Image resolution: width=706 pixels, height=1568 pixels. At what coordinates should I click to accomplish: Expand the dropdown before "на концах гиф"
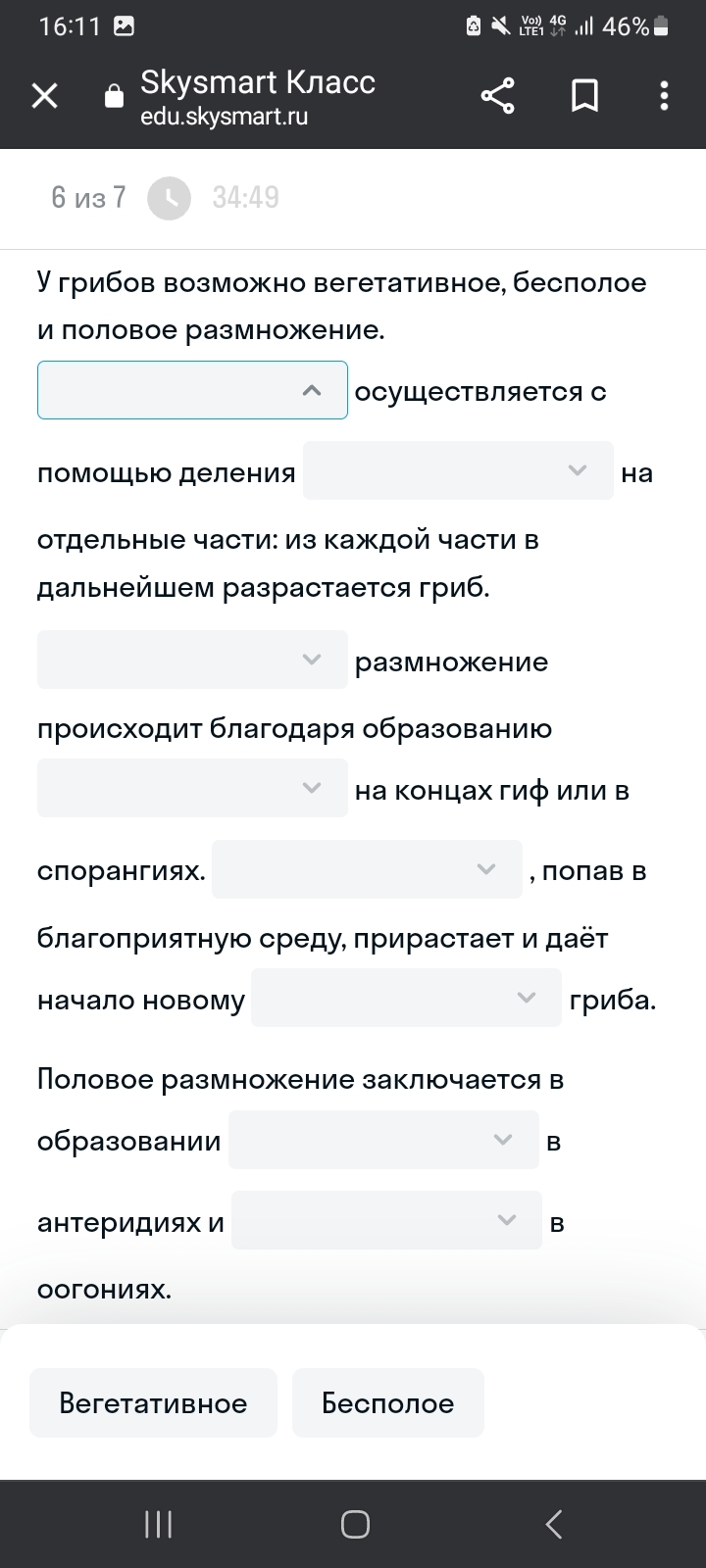(192, 788)
